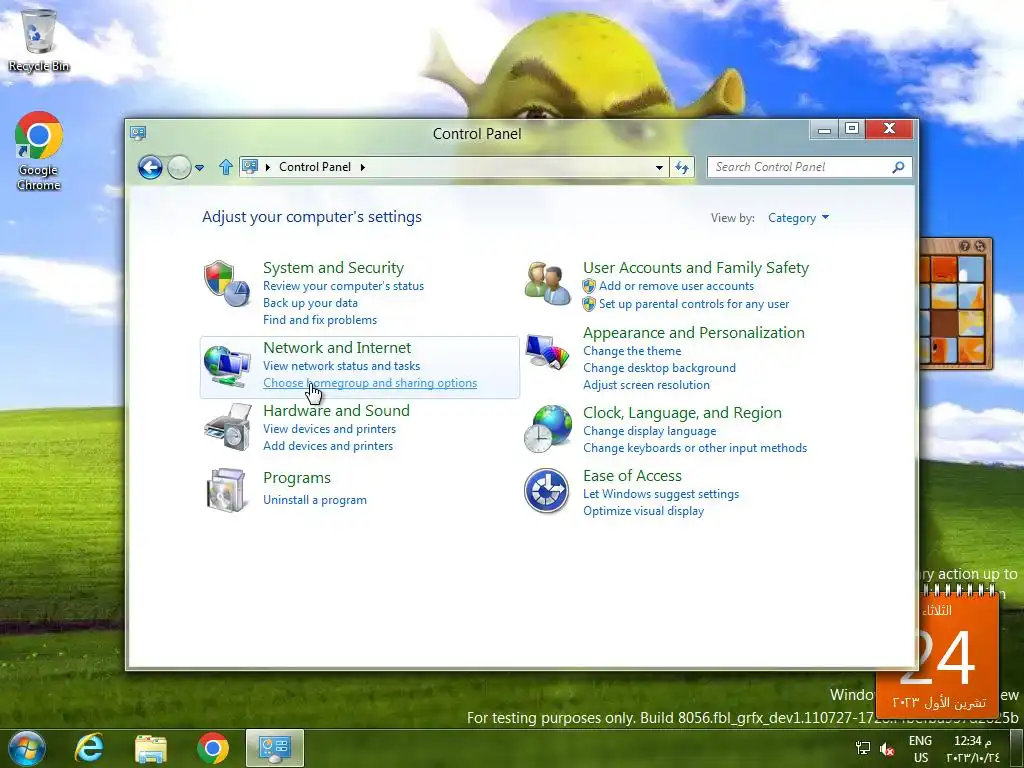Click the muted volume tray icon
Image resolution: width=1024 pixels, height=768 pixels.
click(887, 748)
